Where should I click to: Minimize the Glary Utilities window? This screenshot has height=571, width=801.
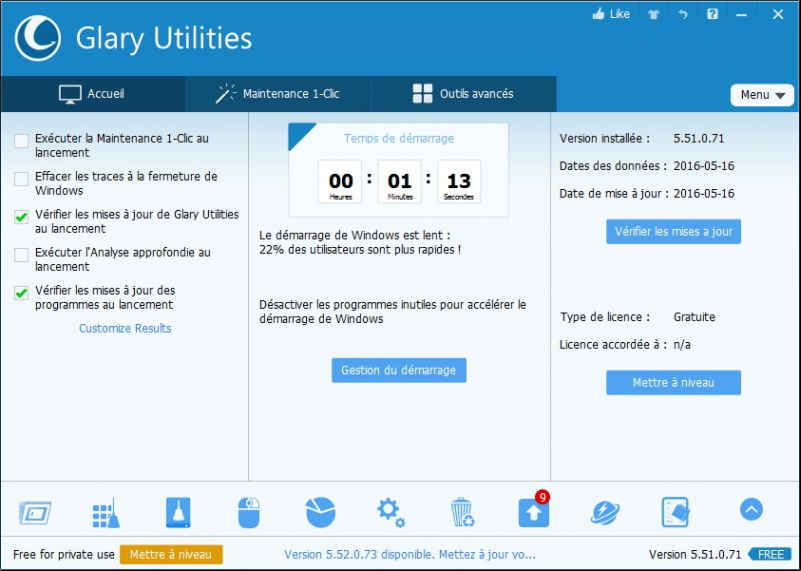pyautogui.click(x=741, y=15)
